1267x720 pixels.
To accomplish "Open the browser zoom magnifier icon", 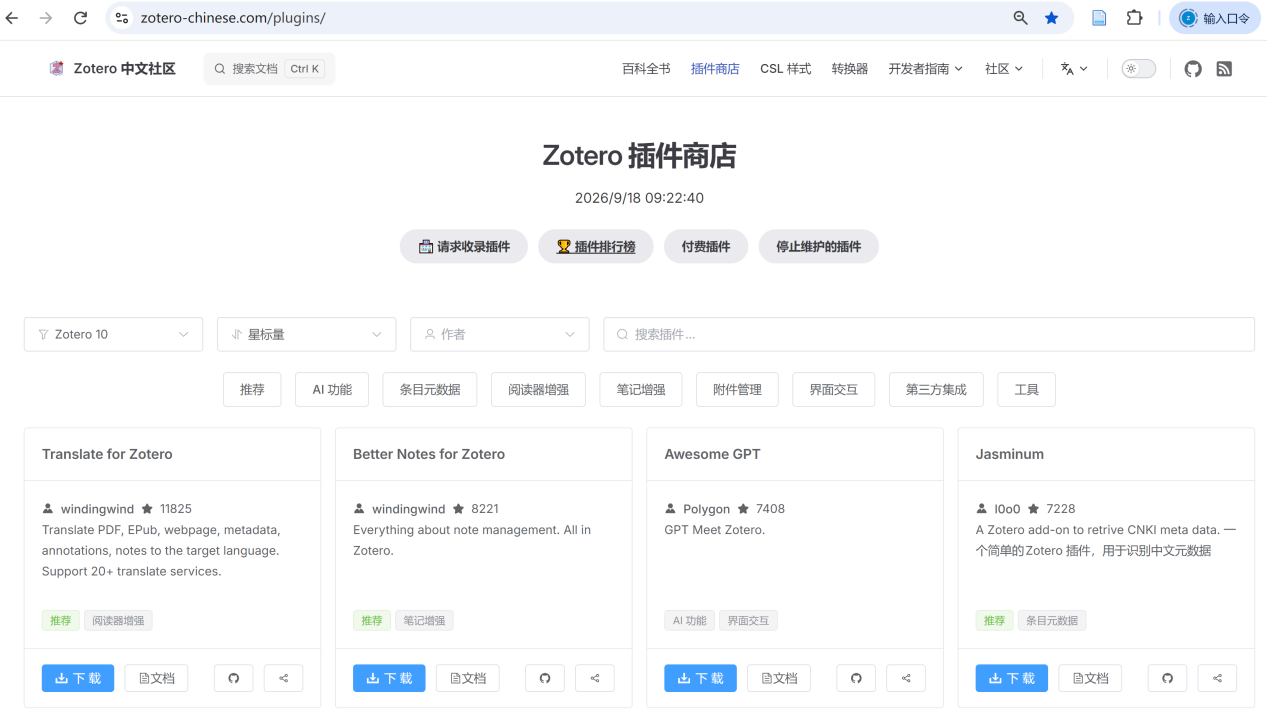I will tap(1021, 18).
